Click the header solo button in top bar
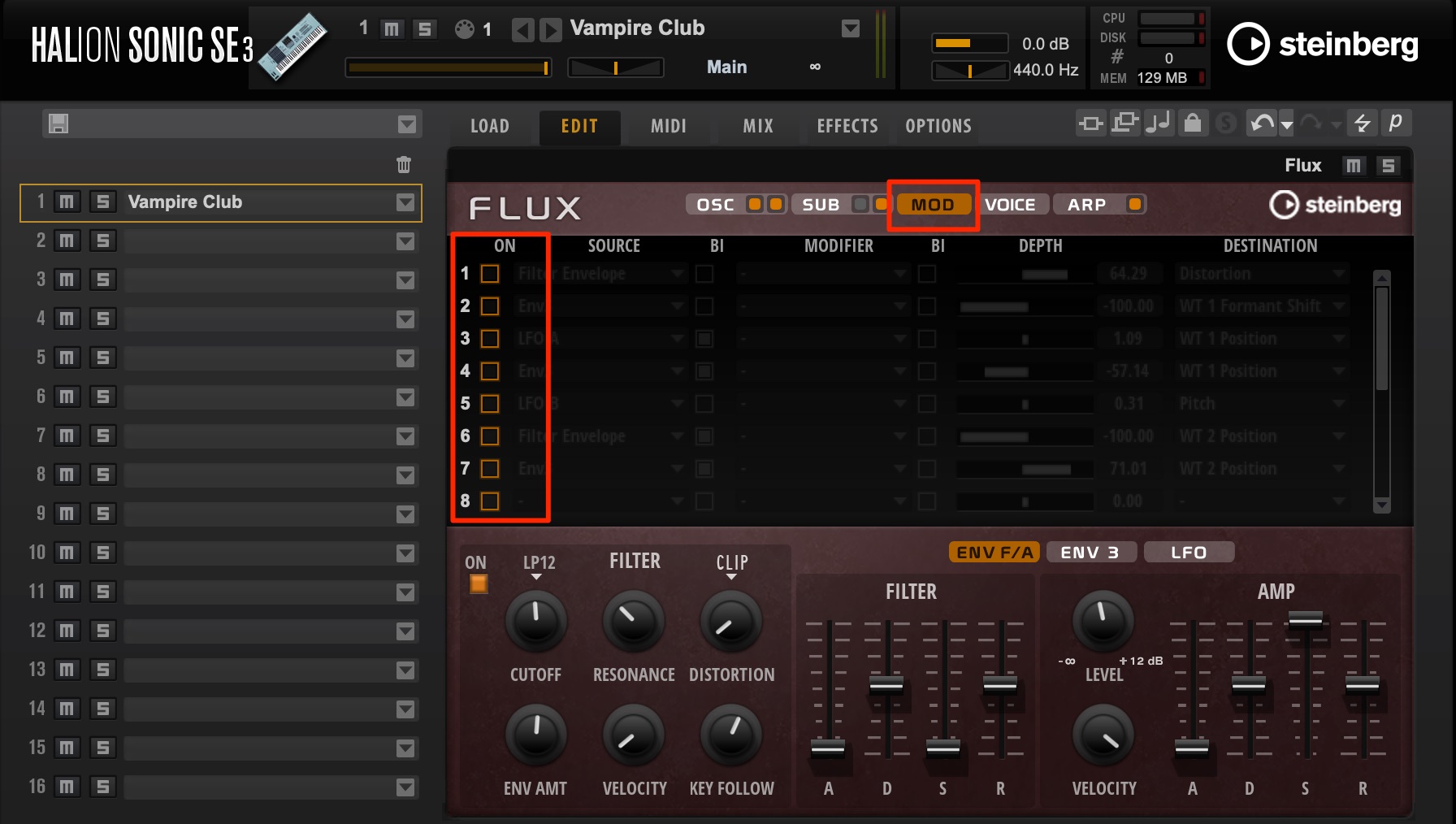Image resolution: width=1456 pixels, height=824 pixels. click(x=425, y=29)
